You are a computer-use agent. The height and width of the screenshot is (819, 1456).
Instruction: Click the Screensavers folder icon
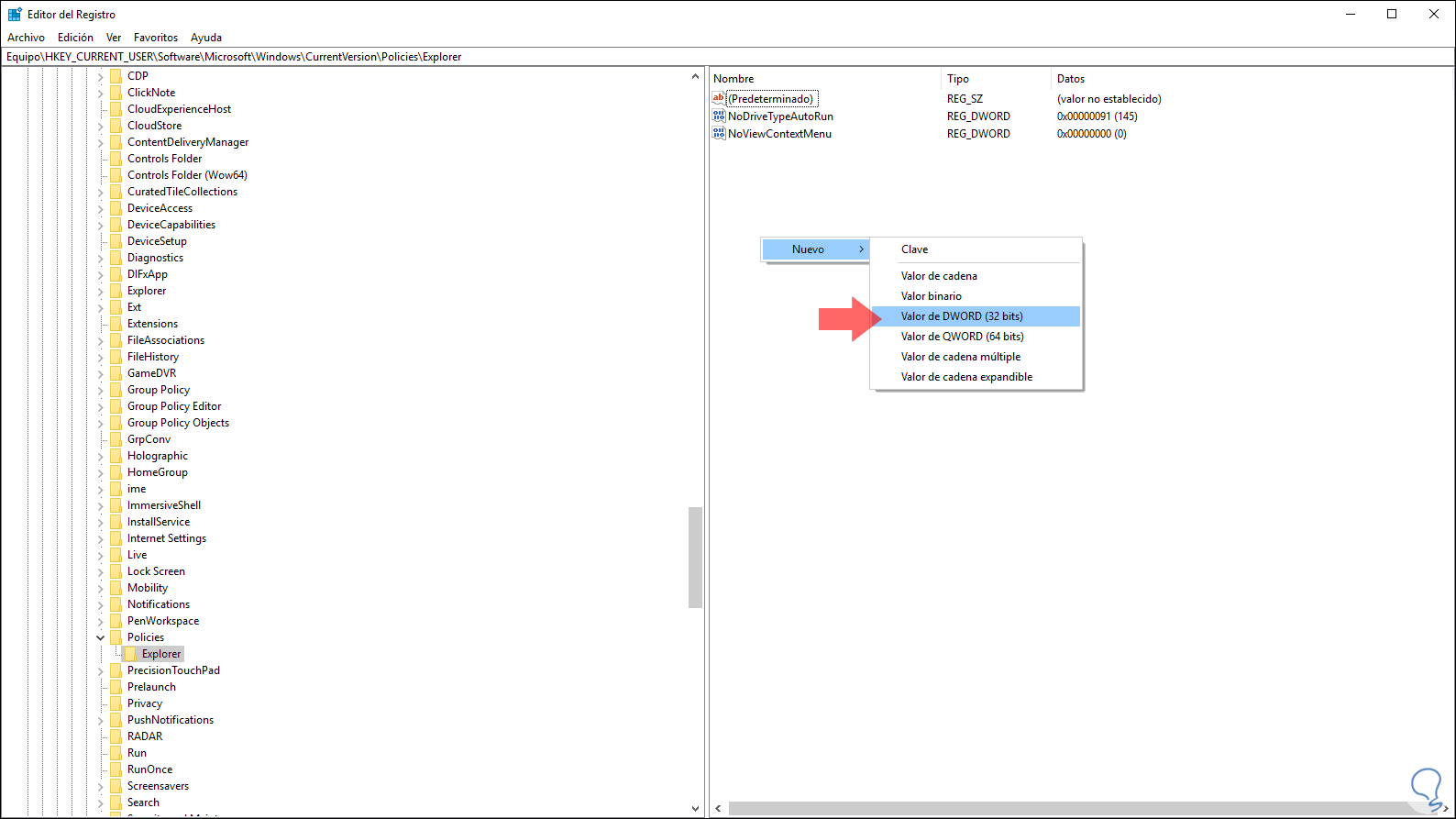click(116, 786)
